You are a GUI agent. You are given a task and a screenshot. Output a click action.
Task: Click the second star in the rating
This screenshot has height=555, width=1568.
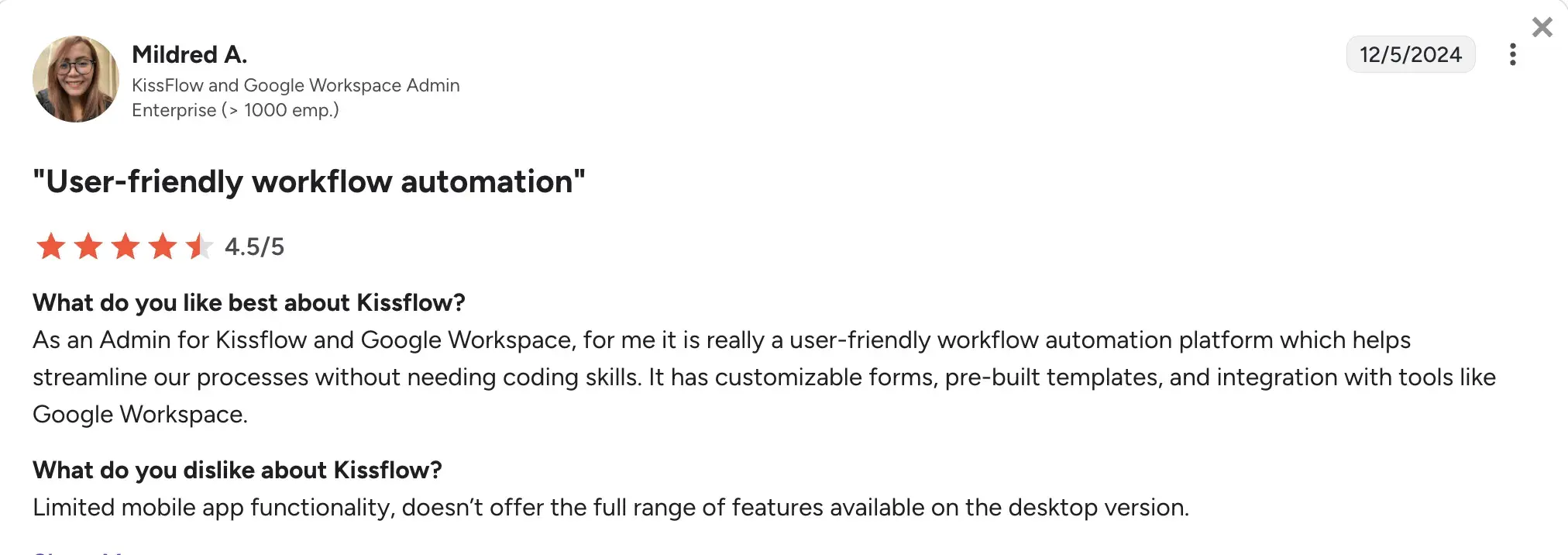pyautogui.click(x=87, y=246)
